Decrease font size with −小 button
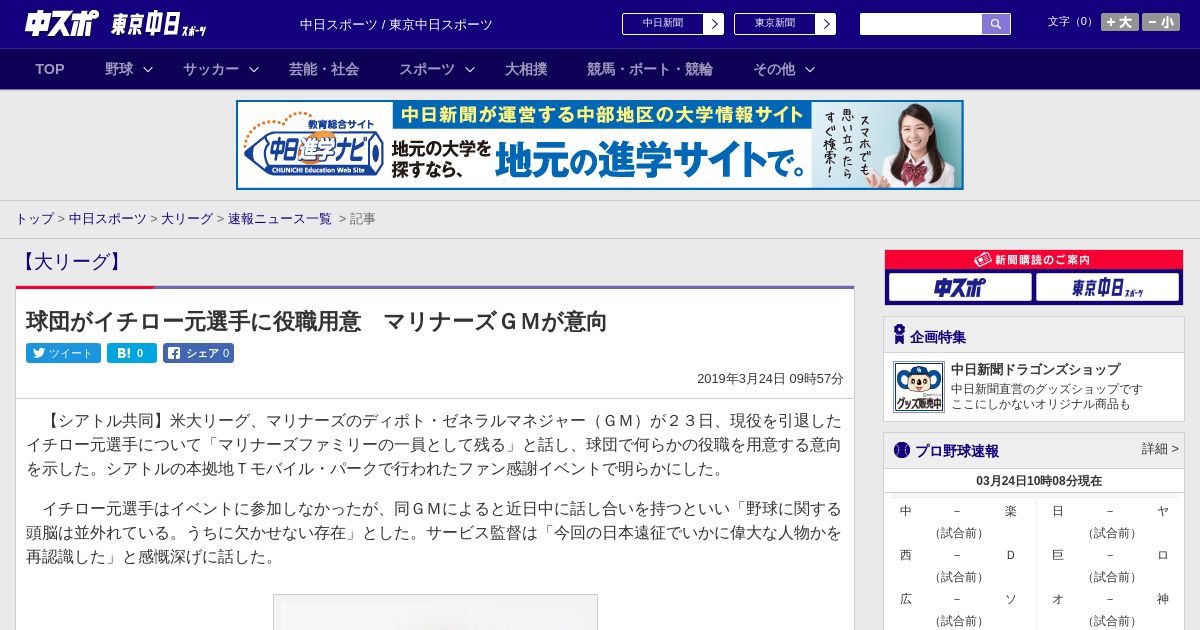Image resolution: width=1200 pixels, height=630 pixels. coord(1161,22)
